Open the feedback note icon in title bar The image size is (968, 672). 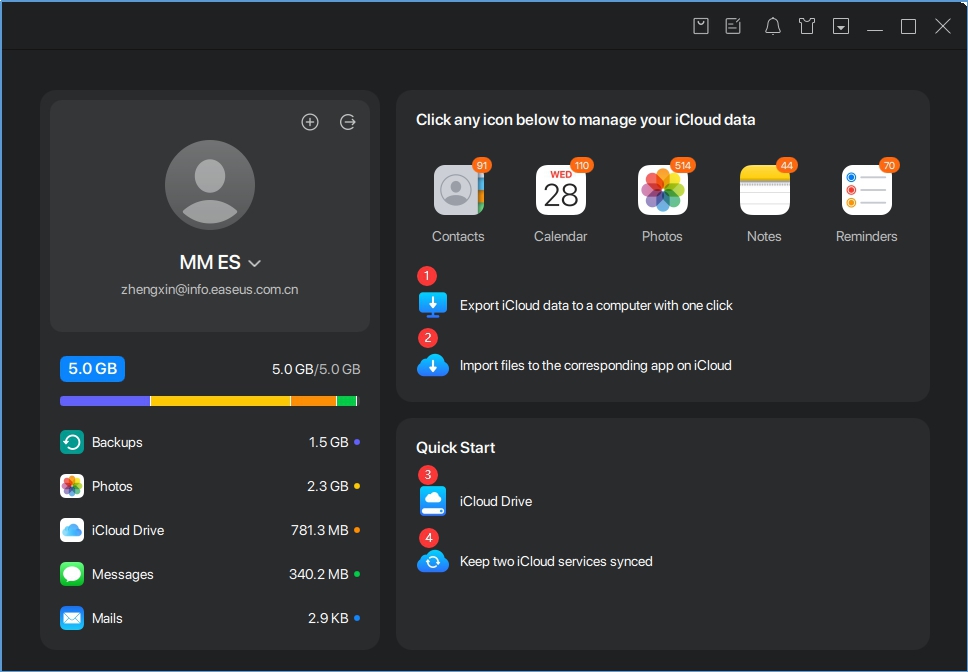coord(733,26)
